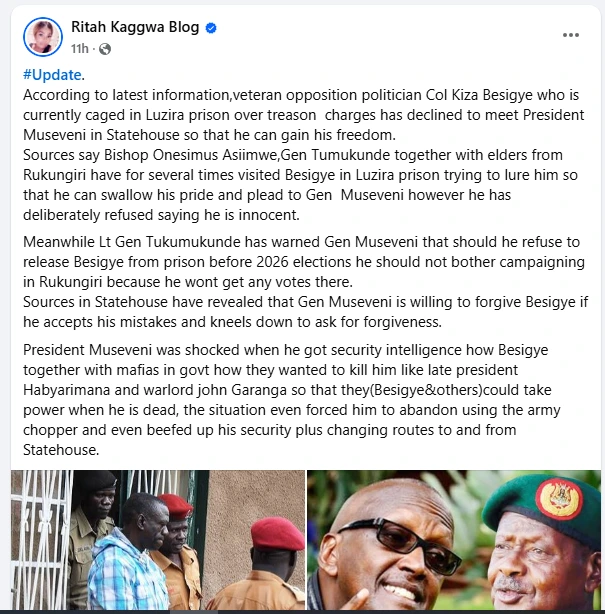The width and height of the screenshot is (605, 614).
Task: Click the globe public audience icon
Action: [105, 49]
